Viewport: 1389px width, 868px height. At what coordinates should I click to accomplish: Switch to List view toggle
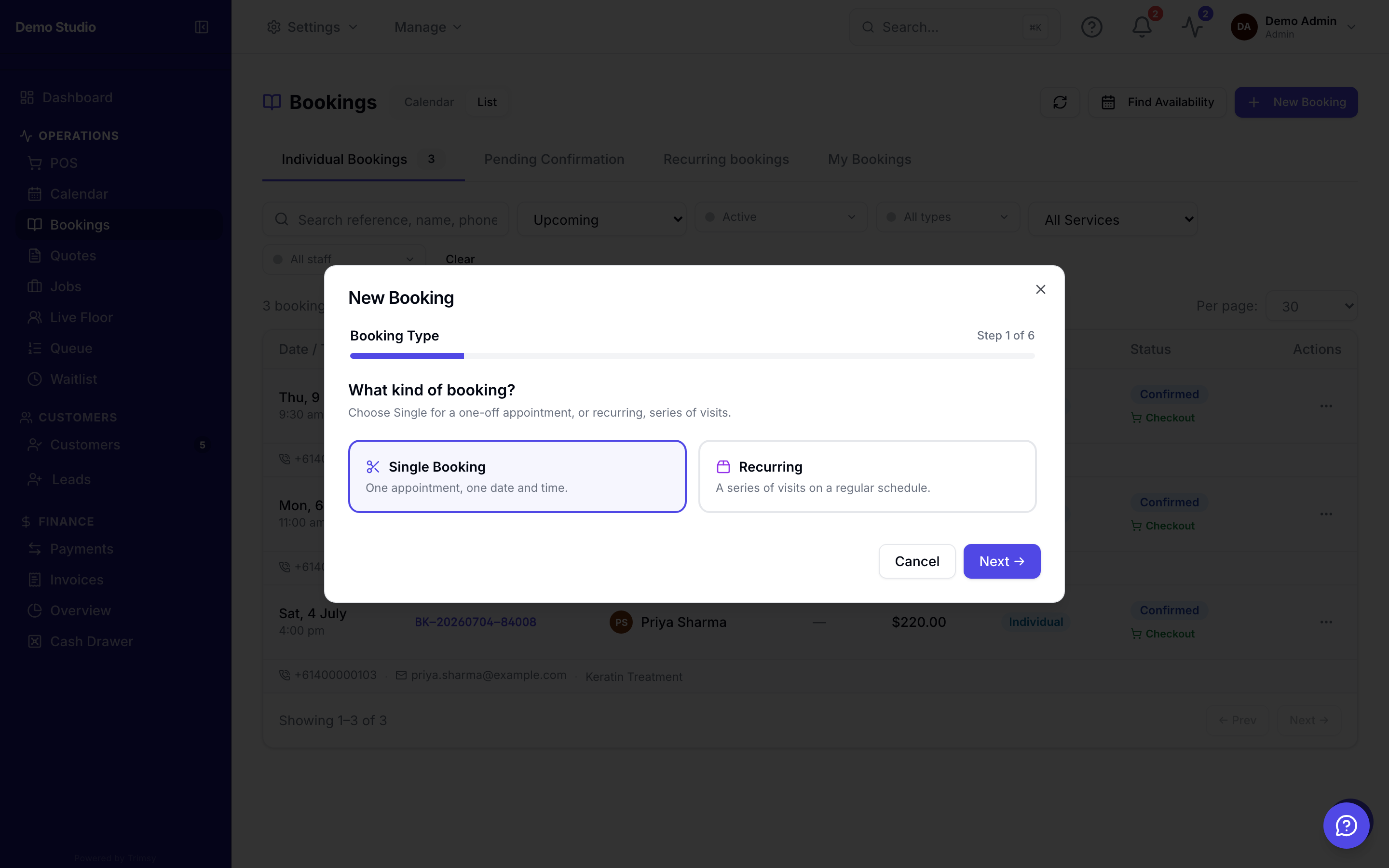[487, 102]
